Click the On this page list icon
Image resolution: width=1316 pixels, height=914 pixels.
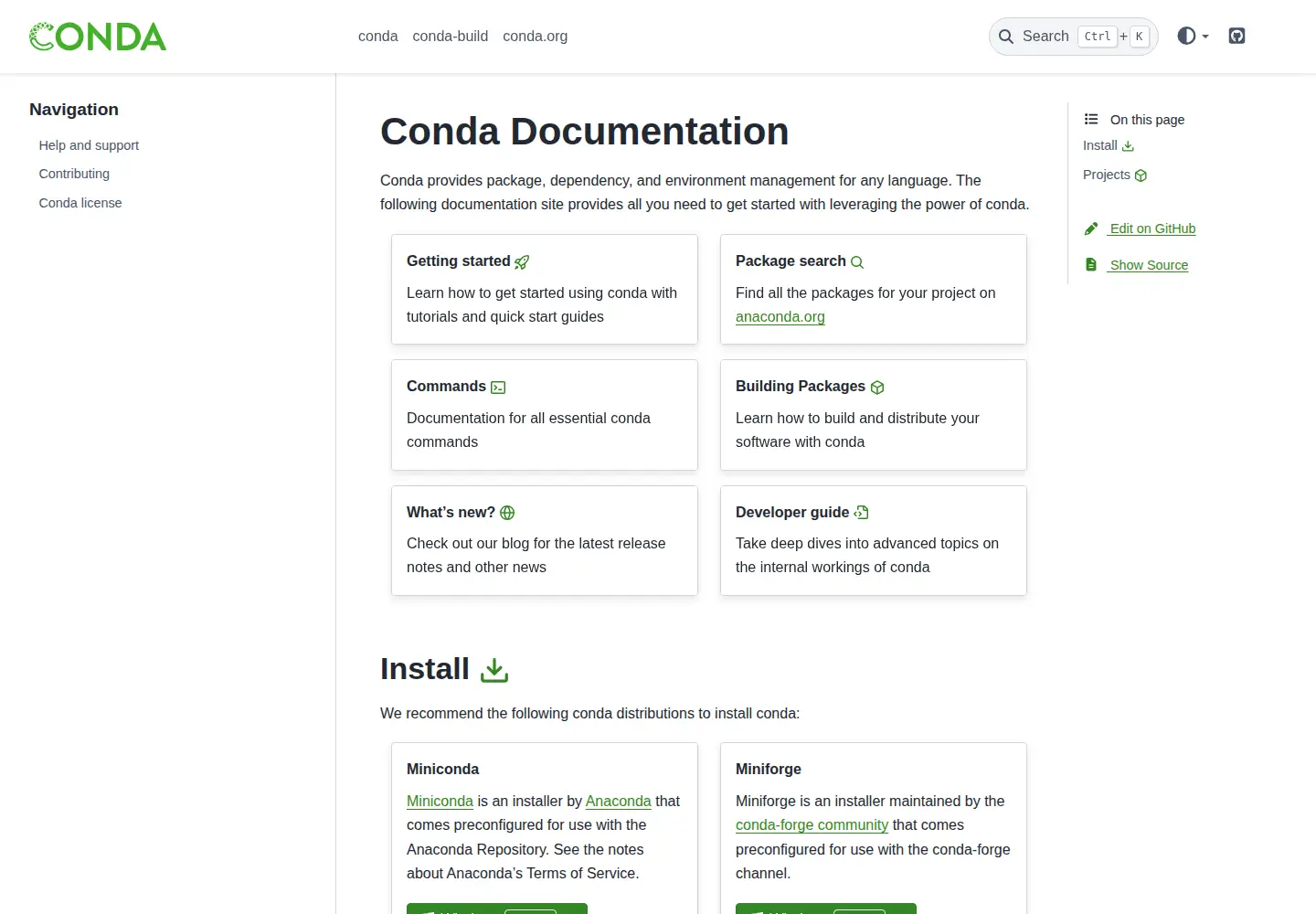coord(1091,120)
